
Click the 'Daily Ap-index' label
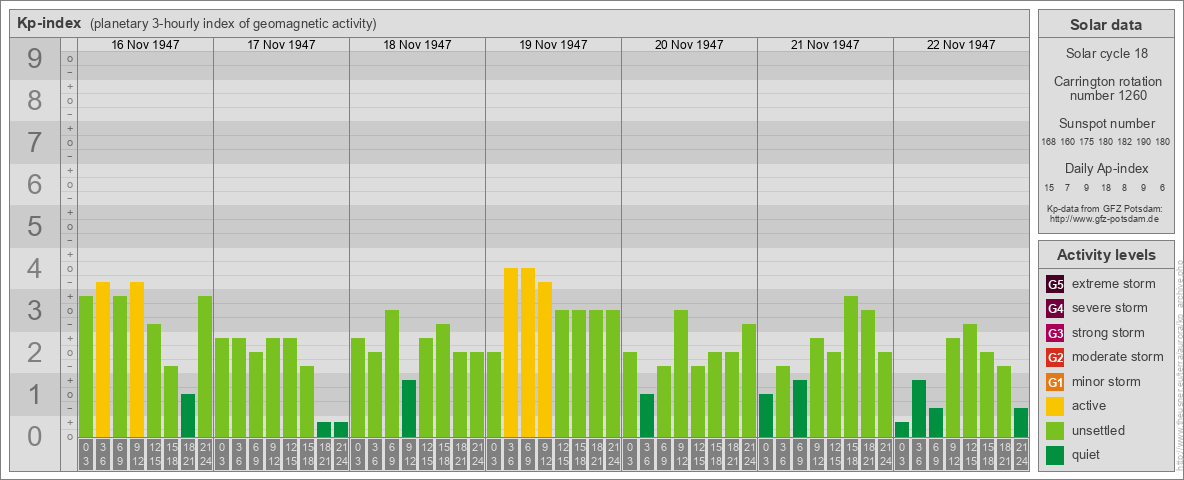coord(1107,168)
